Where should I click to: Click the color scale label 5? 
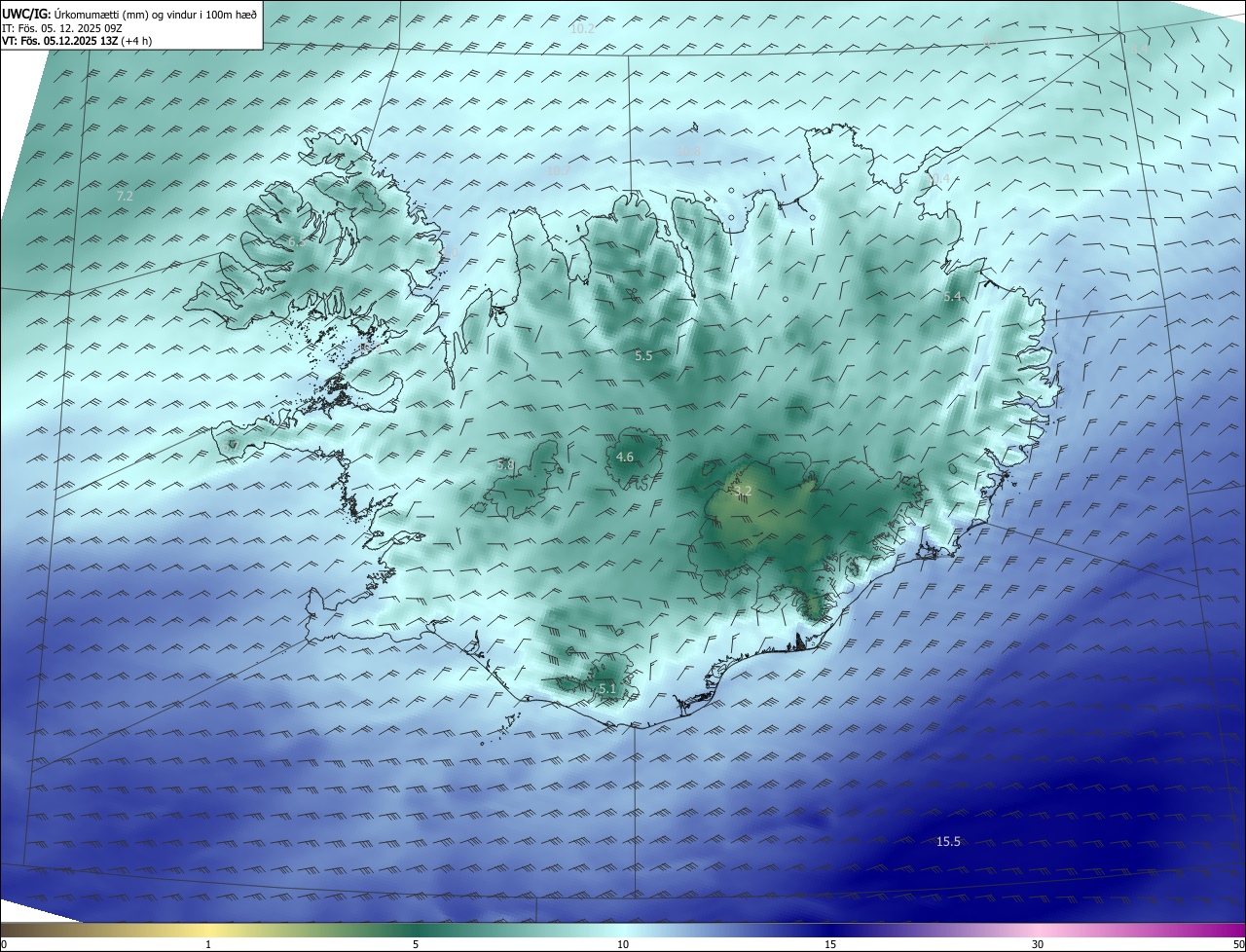pyautogui.click(x=416, y=944)
